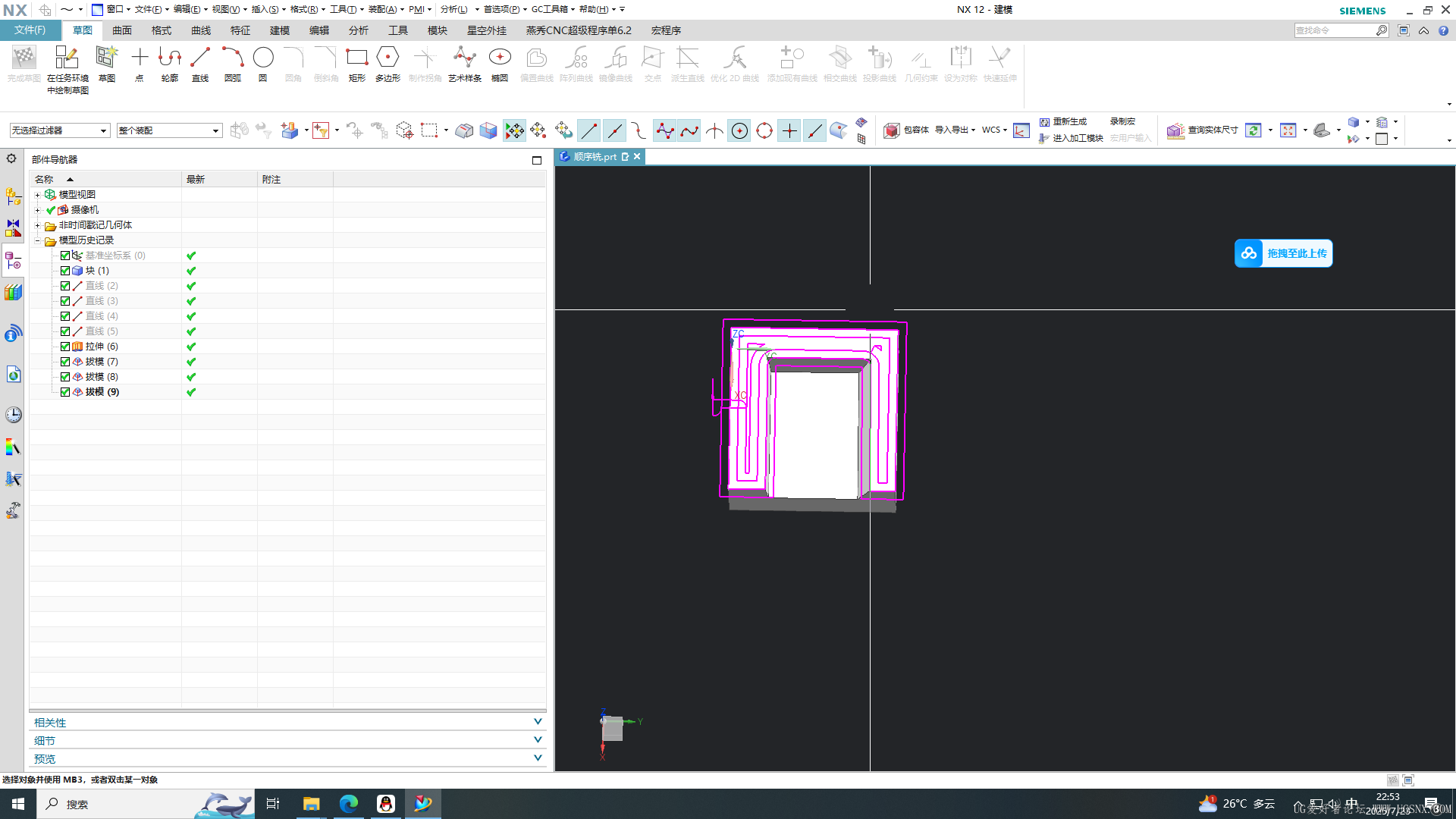1456x819 pixels.
Task: Click the 录制宏 button
Action: point(1122,121)
